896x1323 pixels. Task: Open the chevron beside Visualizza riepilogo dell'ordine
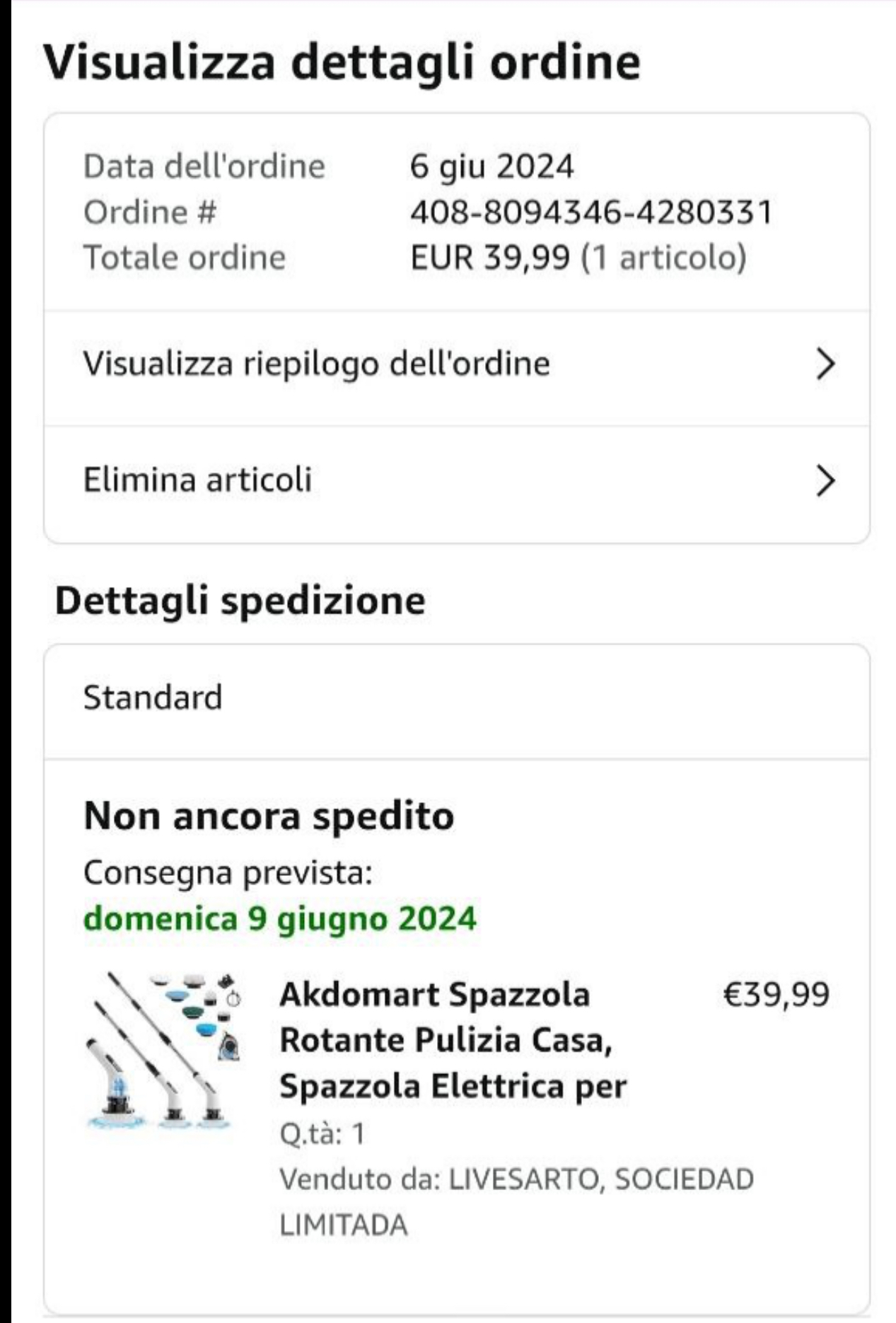pos(825,364)
